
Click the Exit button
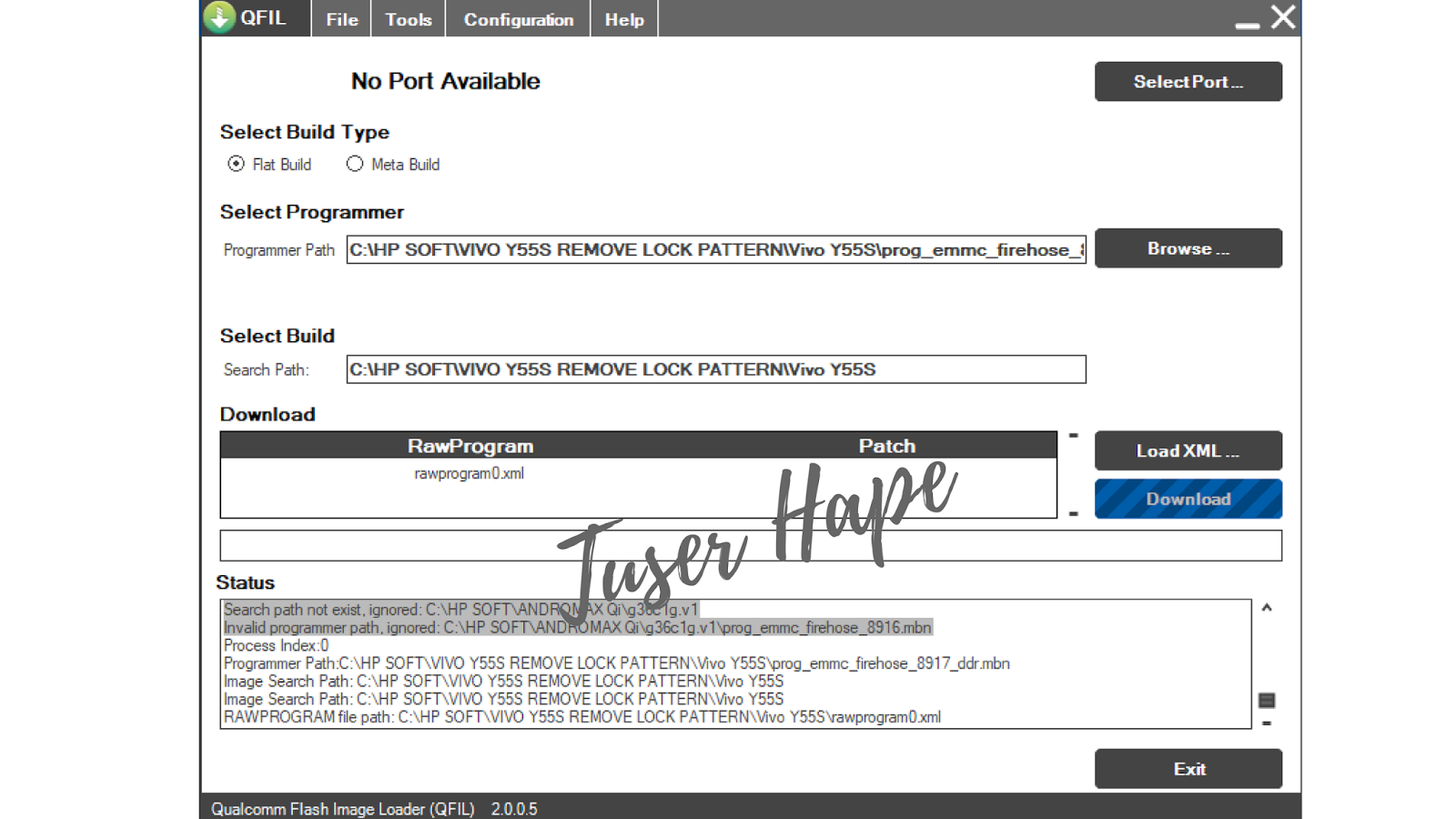[1188, 769]
